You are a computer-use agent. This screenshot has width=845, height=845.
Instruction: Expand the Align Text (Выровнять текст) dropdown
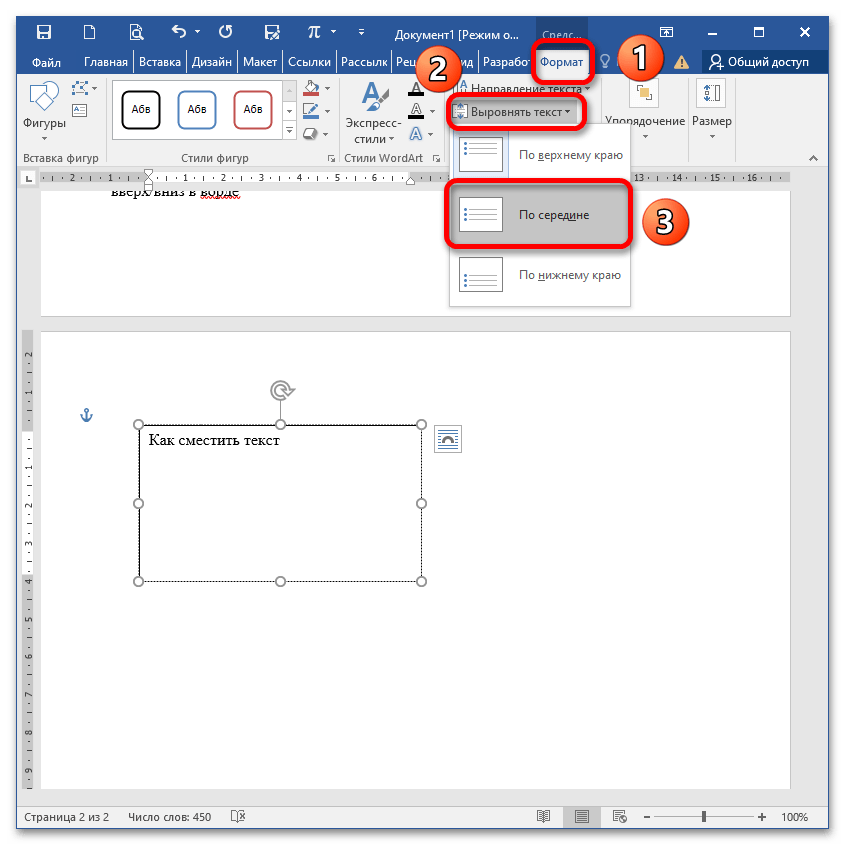click(x=512, y=112)
